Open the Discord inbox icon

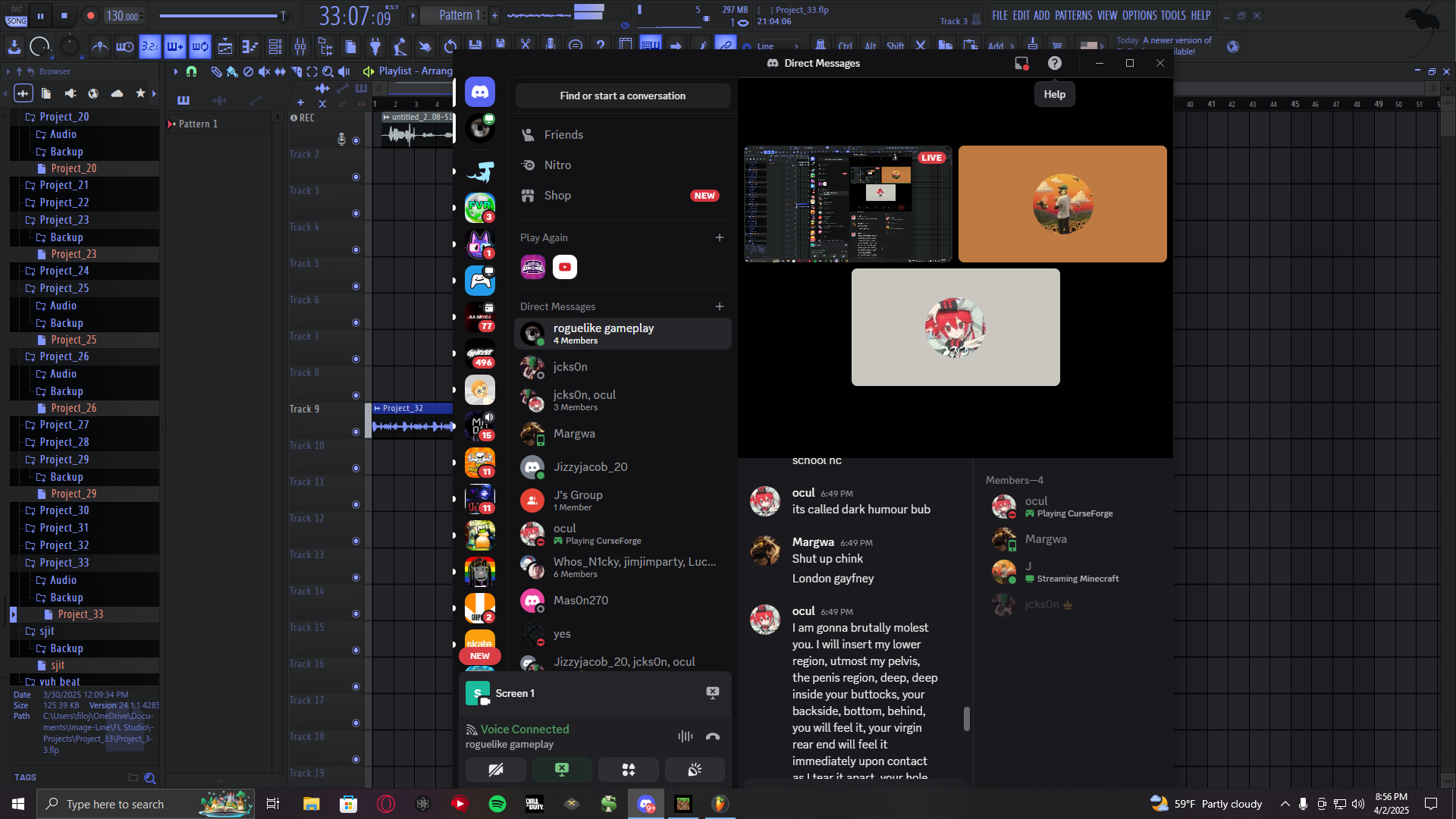point(1021,64)
